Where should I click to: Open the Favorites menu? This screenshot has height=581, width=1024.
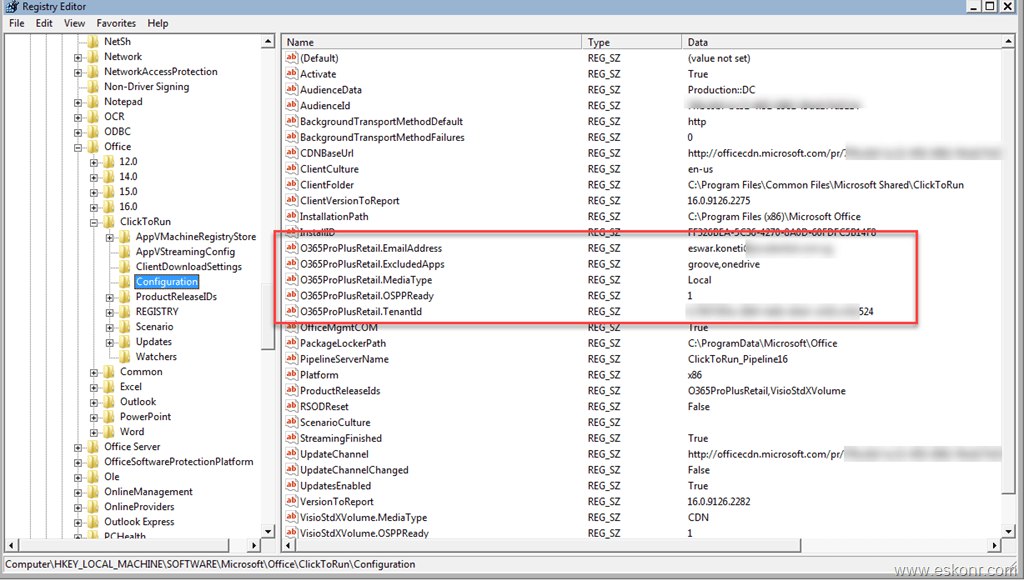(x=116, y=23)
